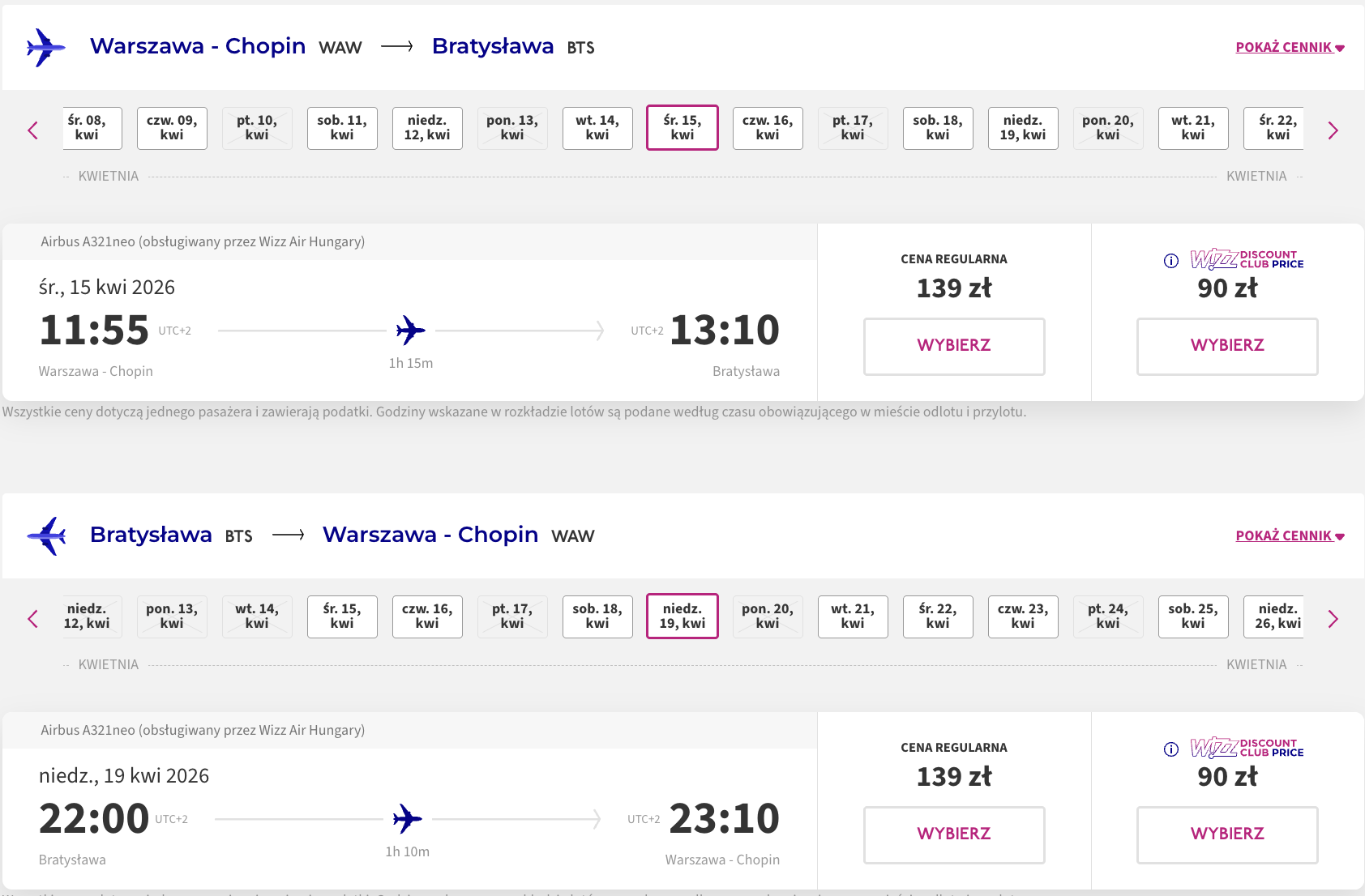
Task: Open return Wizz Discount Club info icon
Action: 1170,749
